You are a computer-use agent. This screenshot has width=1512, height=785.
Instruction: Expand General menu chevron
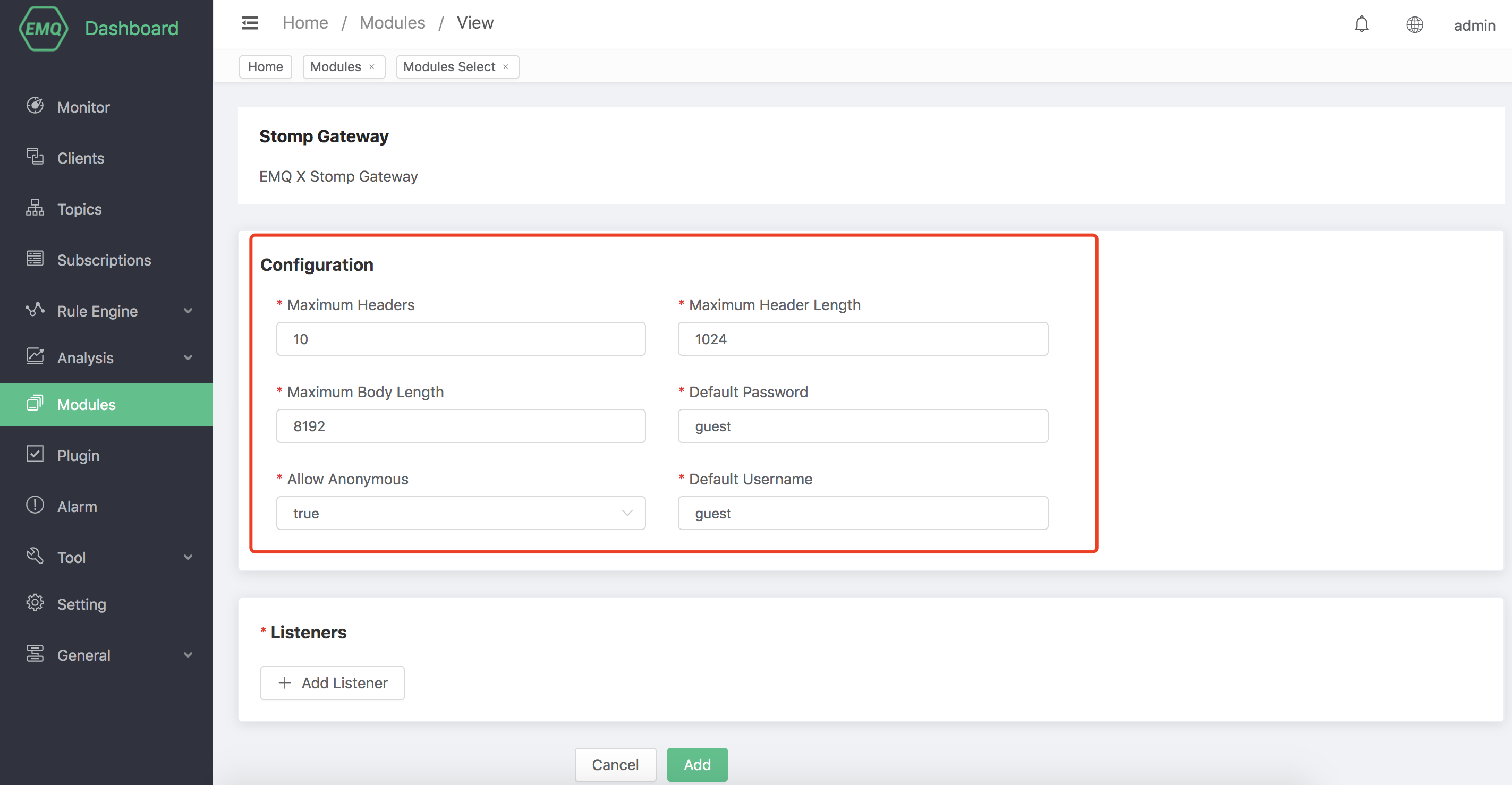tap(188, 655)
